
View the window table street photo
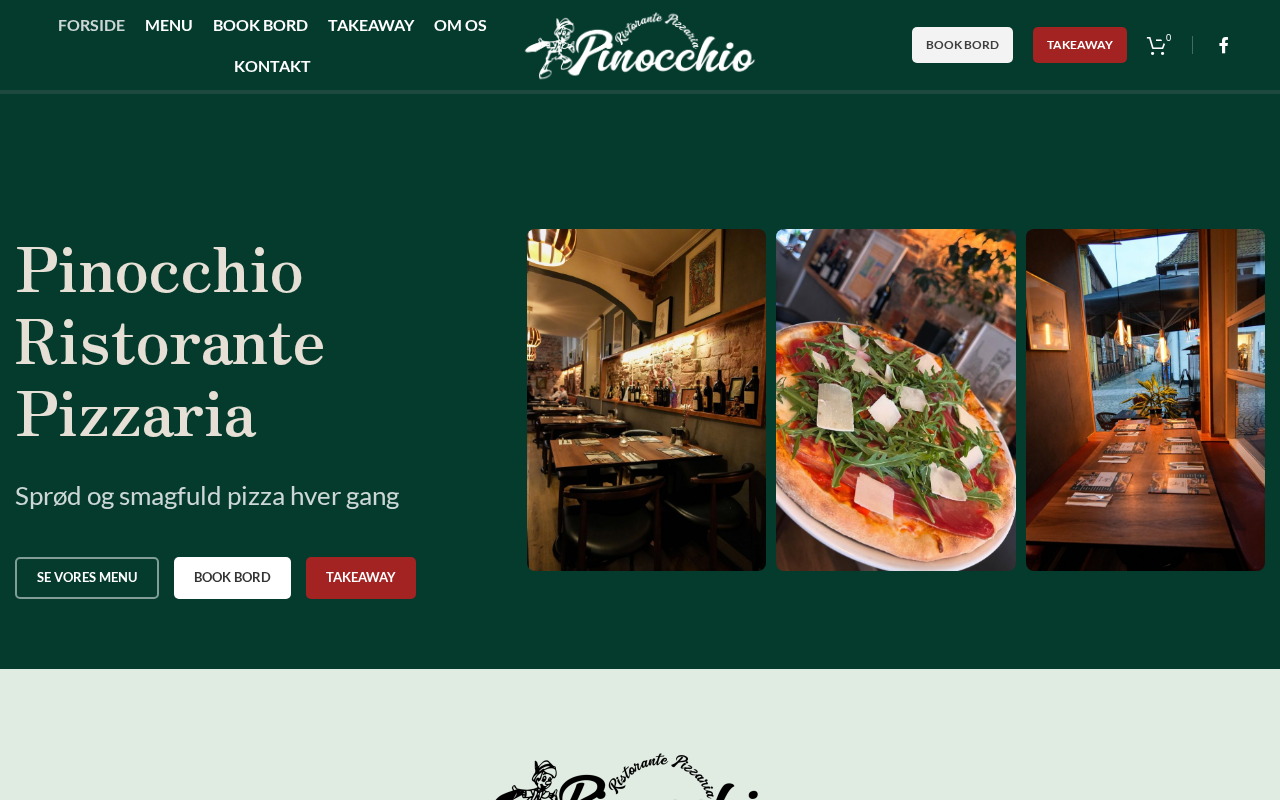(x=1145, y=400)
